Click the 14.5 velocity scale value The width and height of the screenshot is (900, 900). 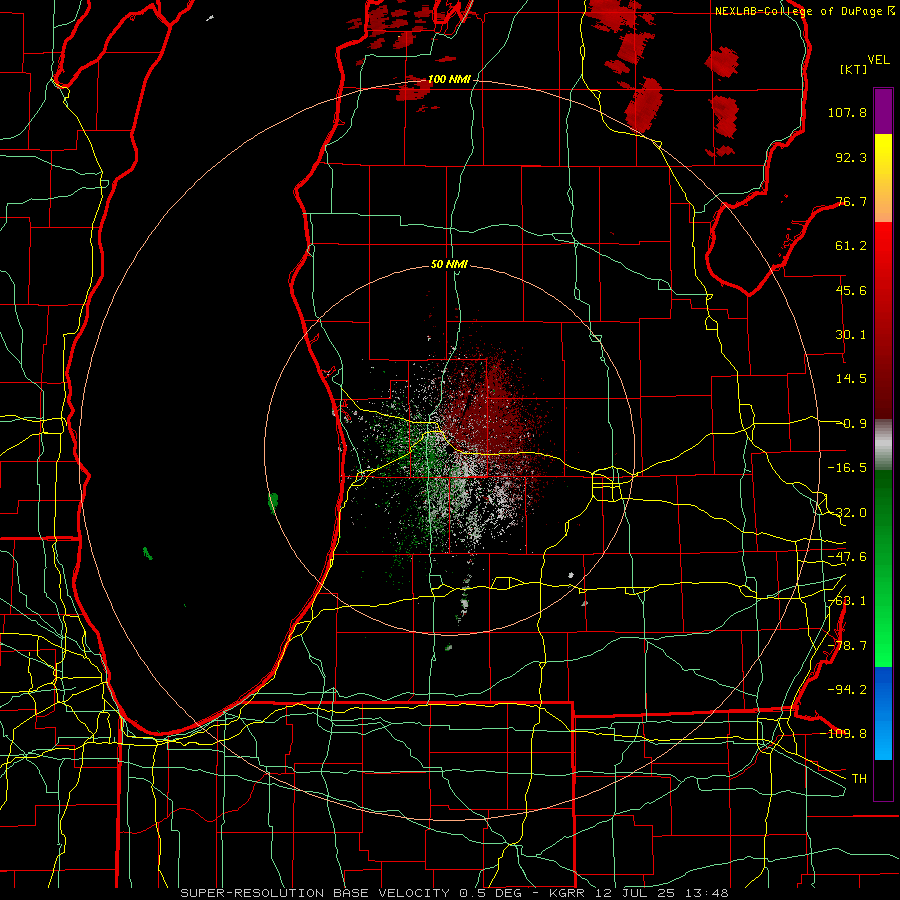coord(851,379)
